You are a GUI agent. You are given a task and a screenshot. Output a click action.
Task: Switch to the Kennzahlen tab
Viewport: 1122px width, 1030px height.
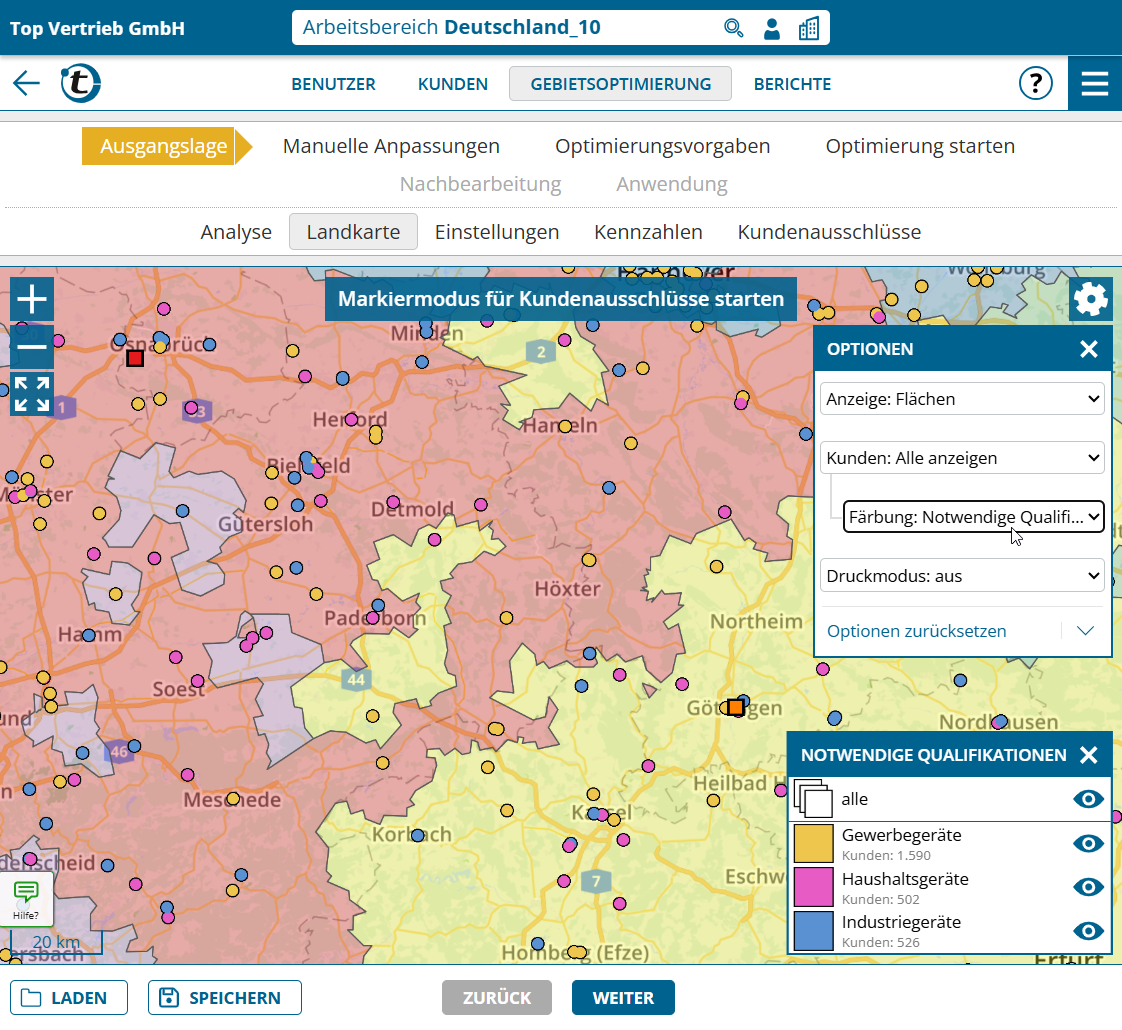point(648,232)
